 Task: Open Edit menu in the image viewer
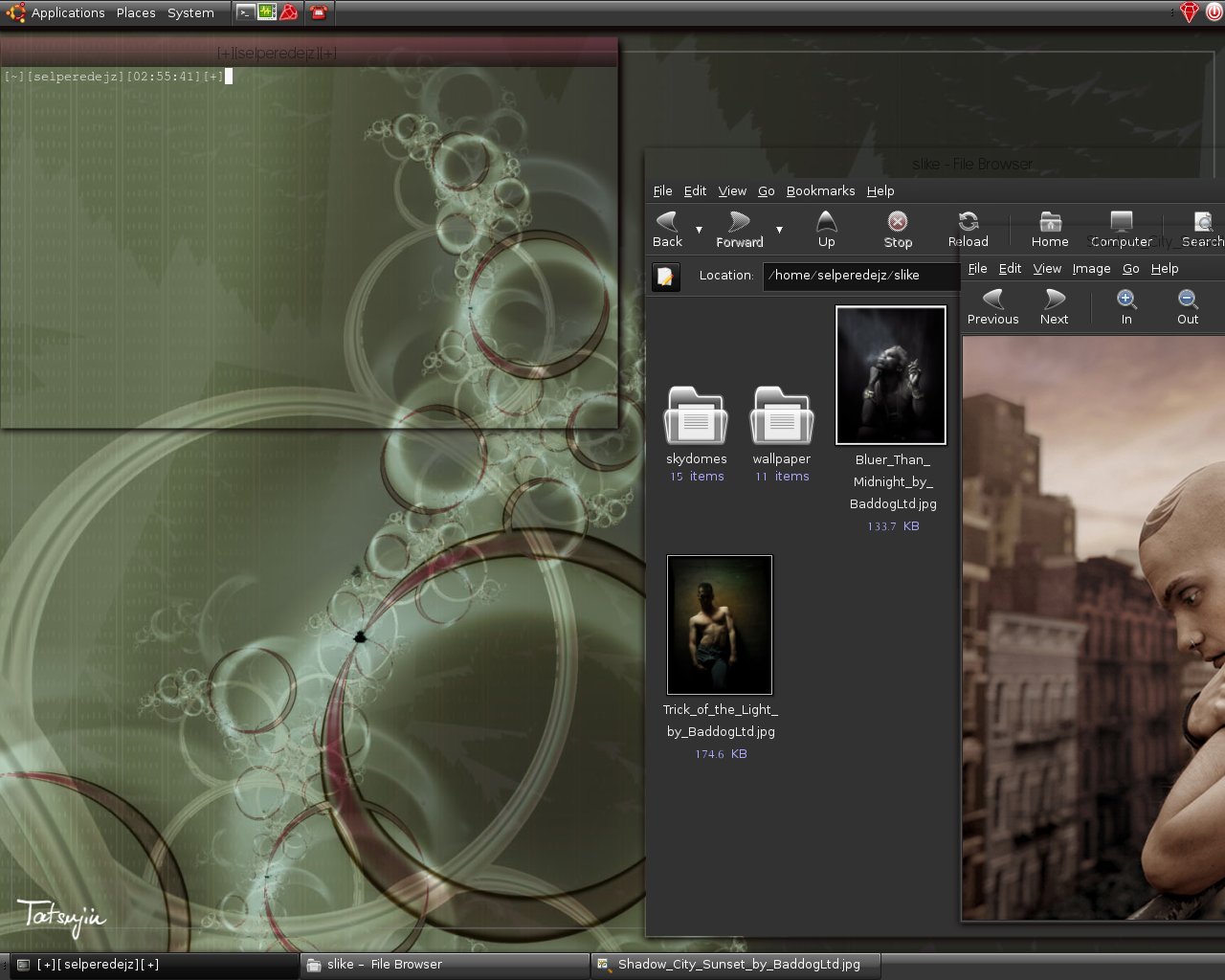1010,268
